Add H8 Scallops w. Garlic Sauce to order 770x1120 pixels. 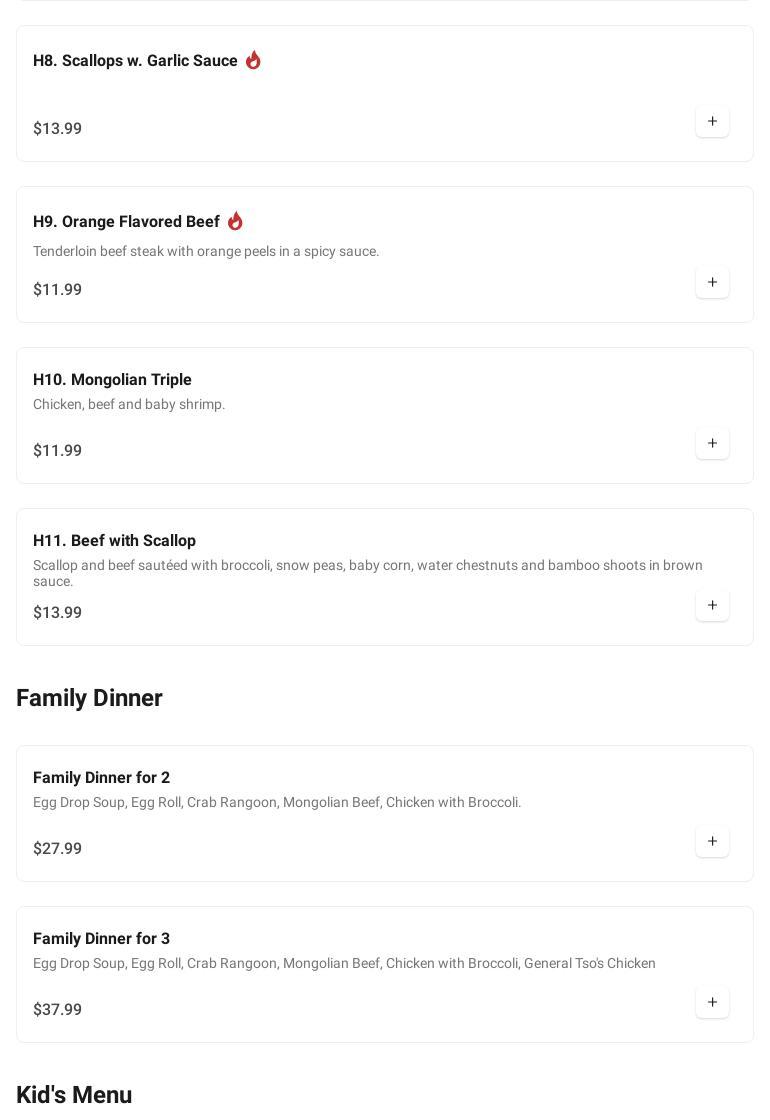pos(712,122)
